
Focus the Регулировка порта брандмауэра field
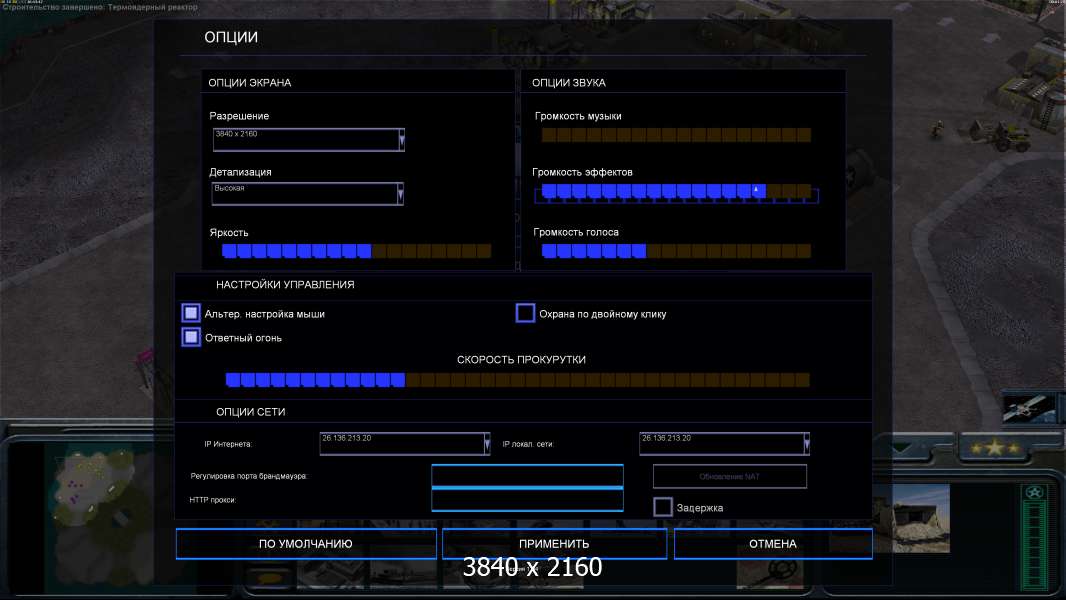tap(528, 476)
